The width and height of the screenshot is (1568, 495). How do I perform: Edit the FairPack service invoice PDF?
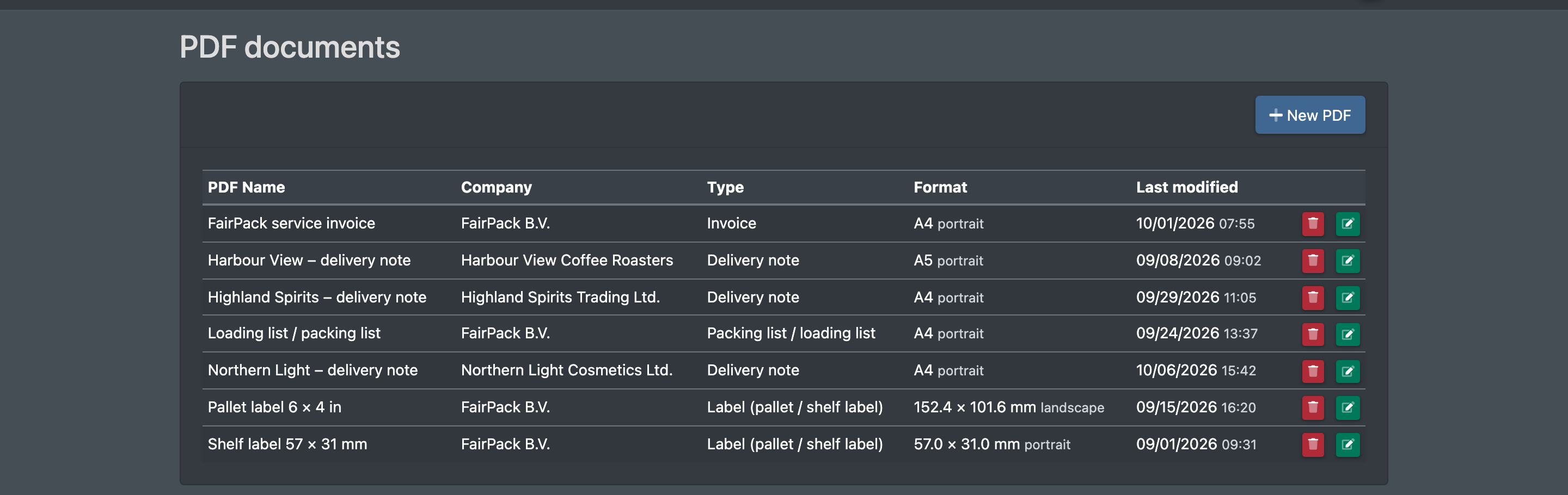coord(1347,224)
